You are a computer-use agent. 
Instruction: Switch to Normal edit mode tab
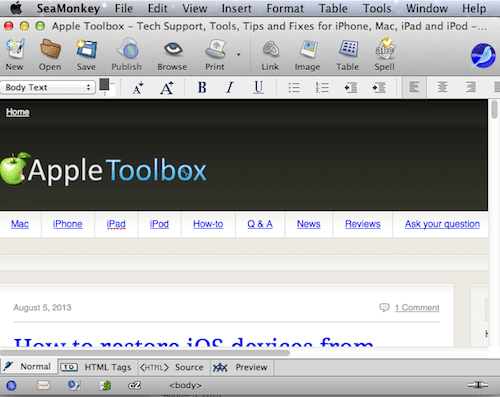tap(29, 367)
